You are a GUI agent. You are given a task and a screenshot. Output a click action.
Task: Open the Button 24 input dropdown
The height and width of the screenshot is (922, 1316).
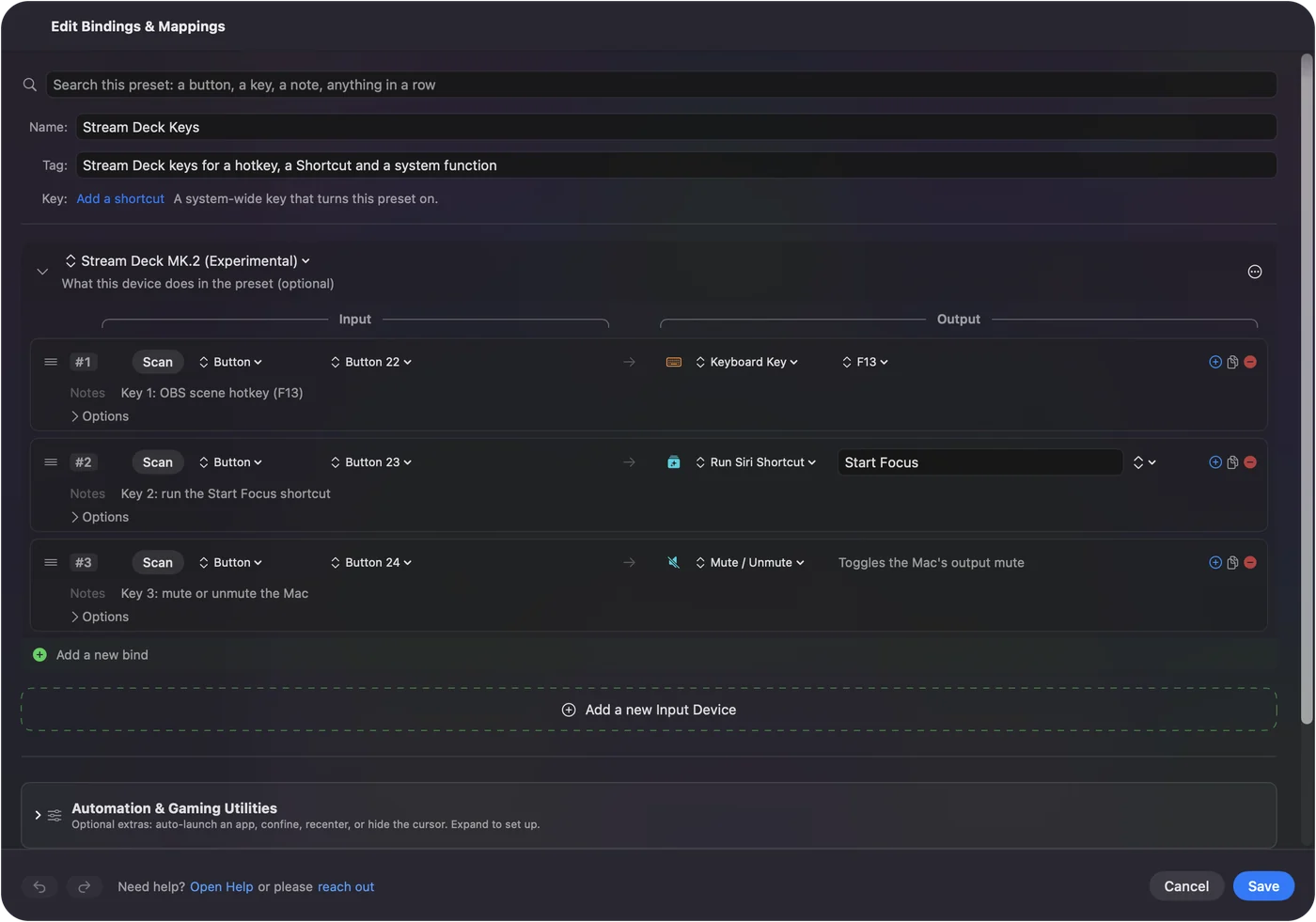coord(371,562)
